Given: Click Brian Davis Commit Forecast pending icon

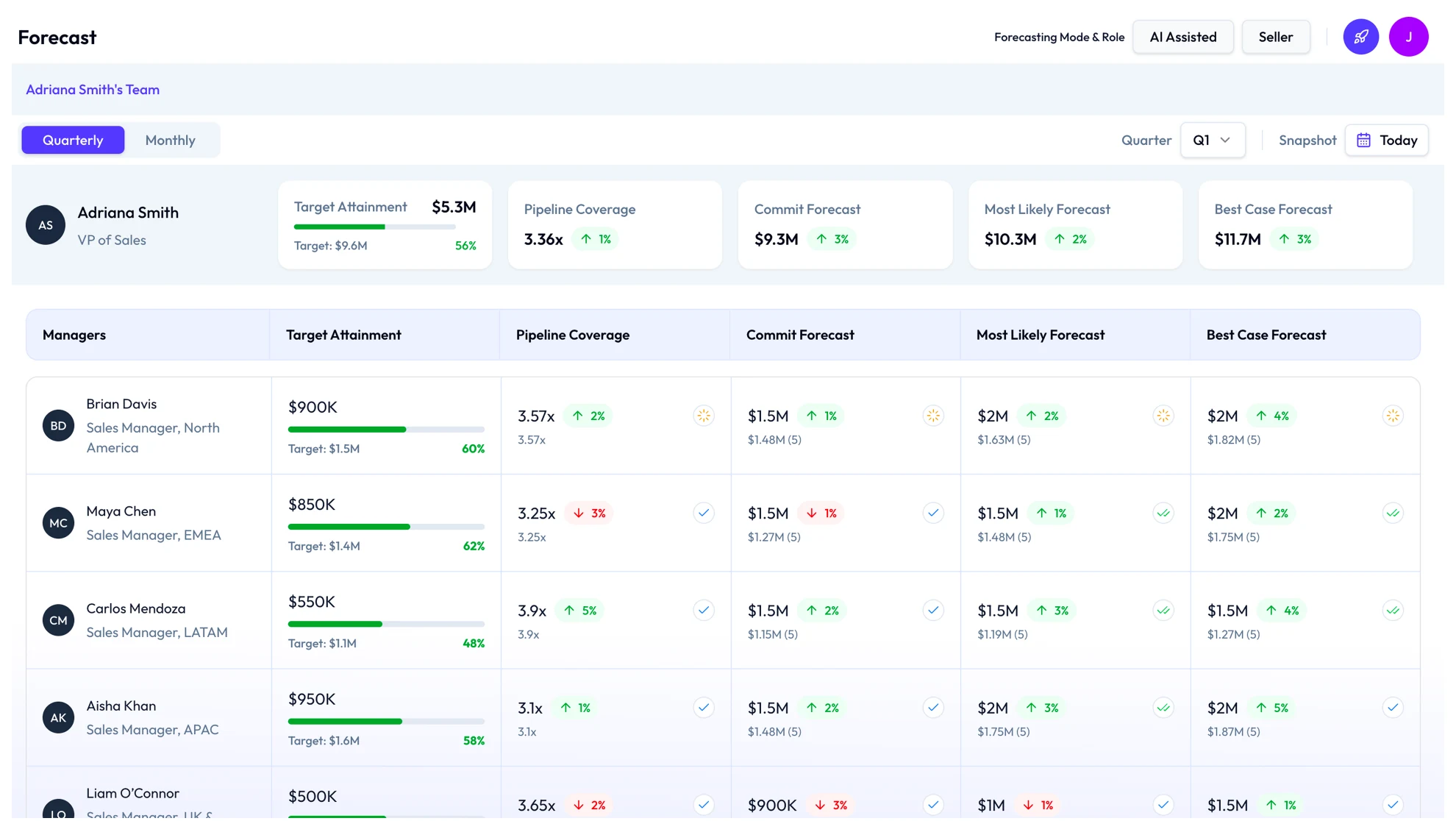Looking at the screenshot, I should tap(933, 416).
